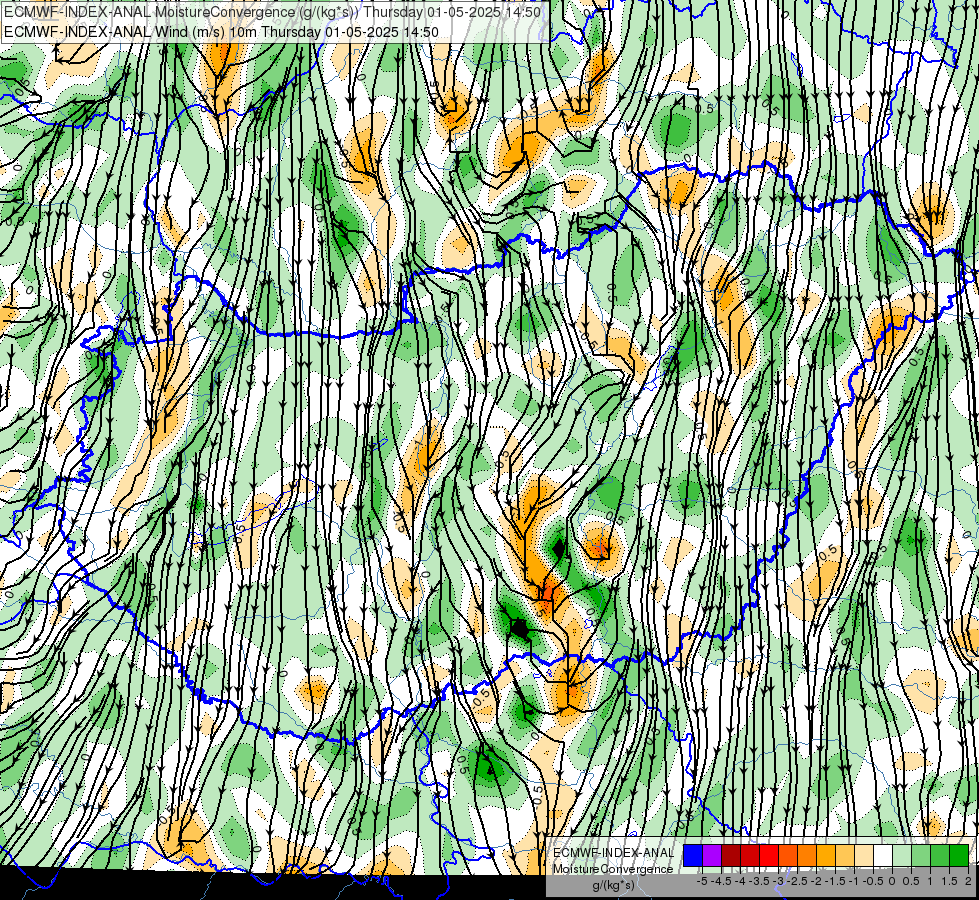
Task: Click the amber swatch between -2 and -1.5
Action: point(826,855)
